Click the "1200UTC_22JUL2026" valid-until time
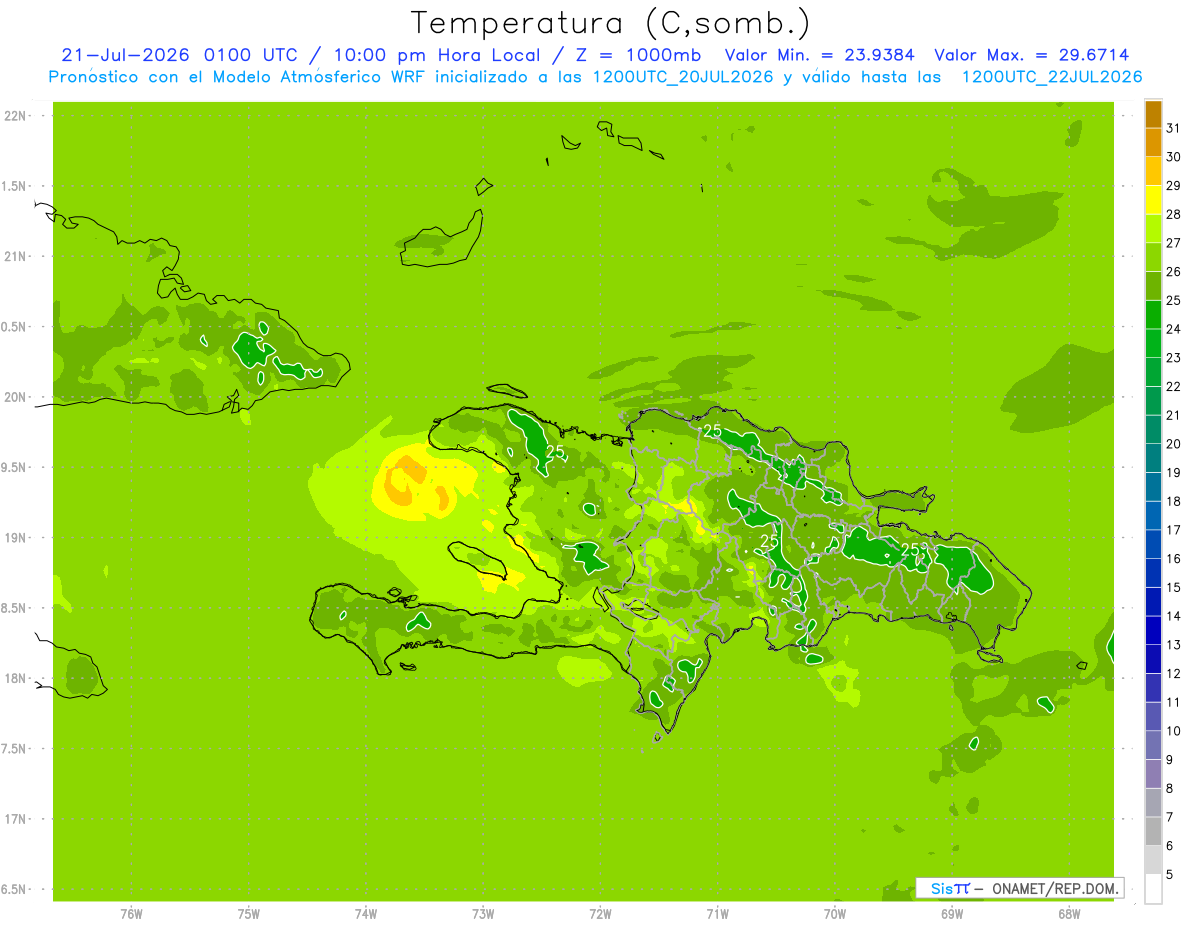The height and width of the screenshot is (927, 1200). [x=1052, y=77]
